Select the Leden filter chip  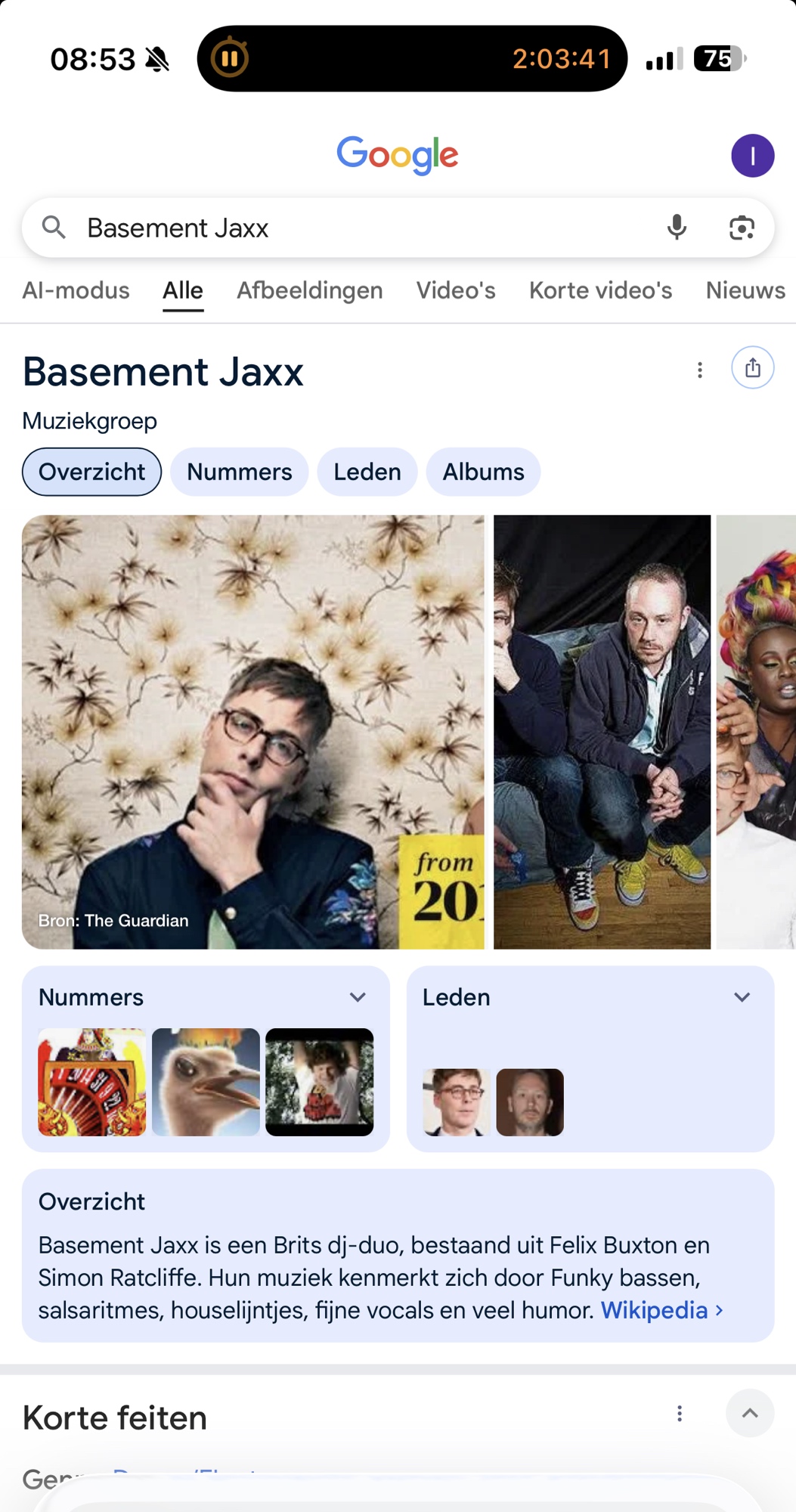[367, 472]
